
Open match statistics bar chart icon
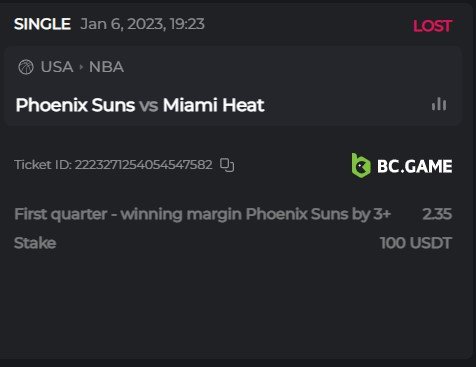(x=439, y=104)
